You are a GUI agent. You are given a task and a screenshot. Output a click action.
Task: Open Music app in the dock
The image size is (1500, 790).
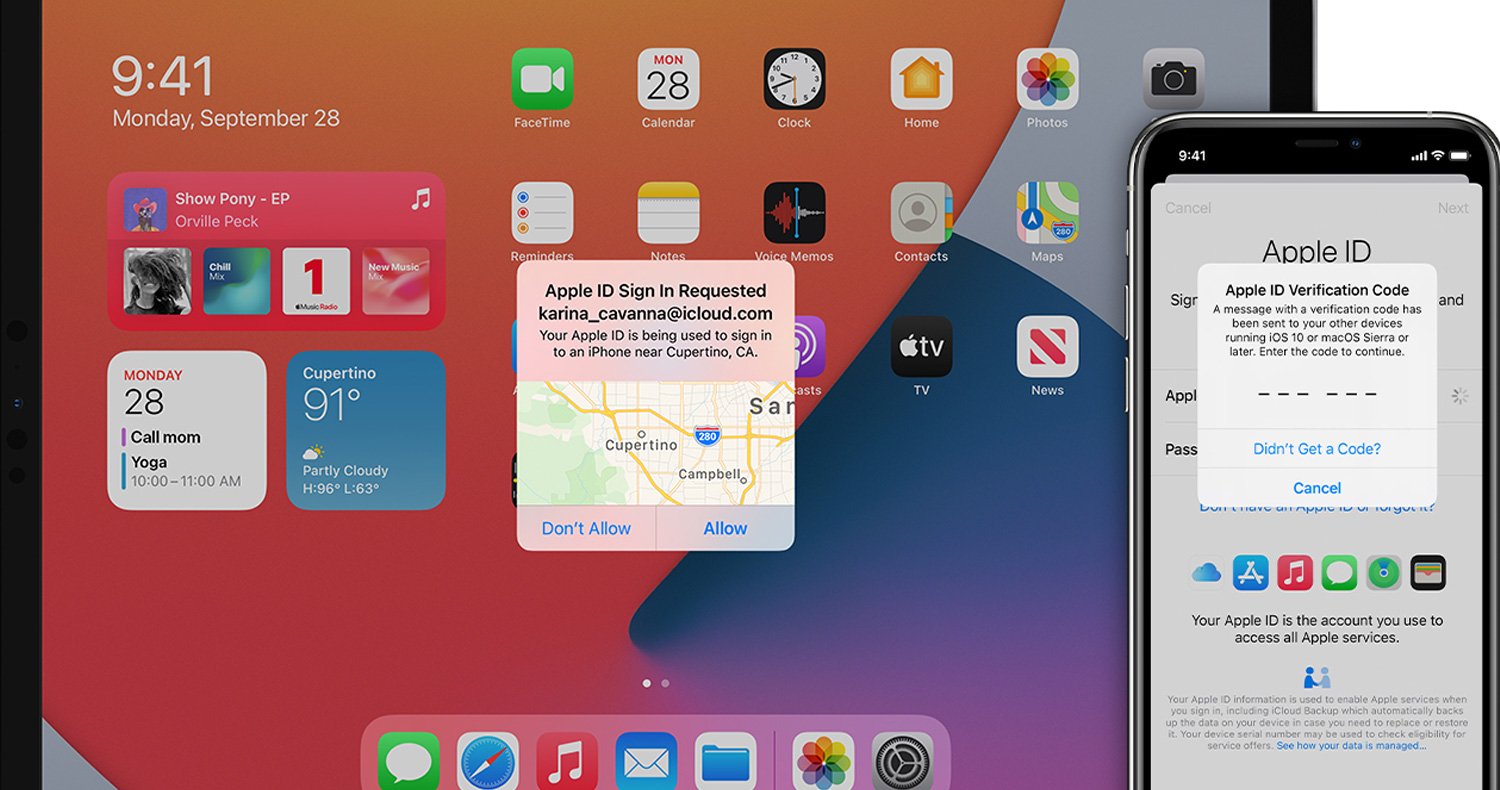point(567,761)
